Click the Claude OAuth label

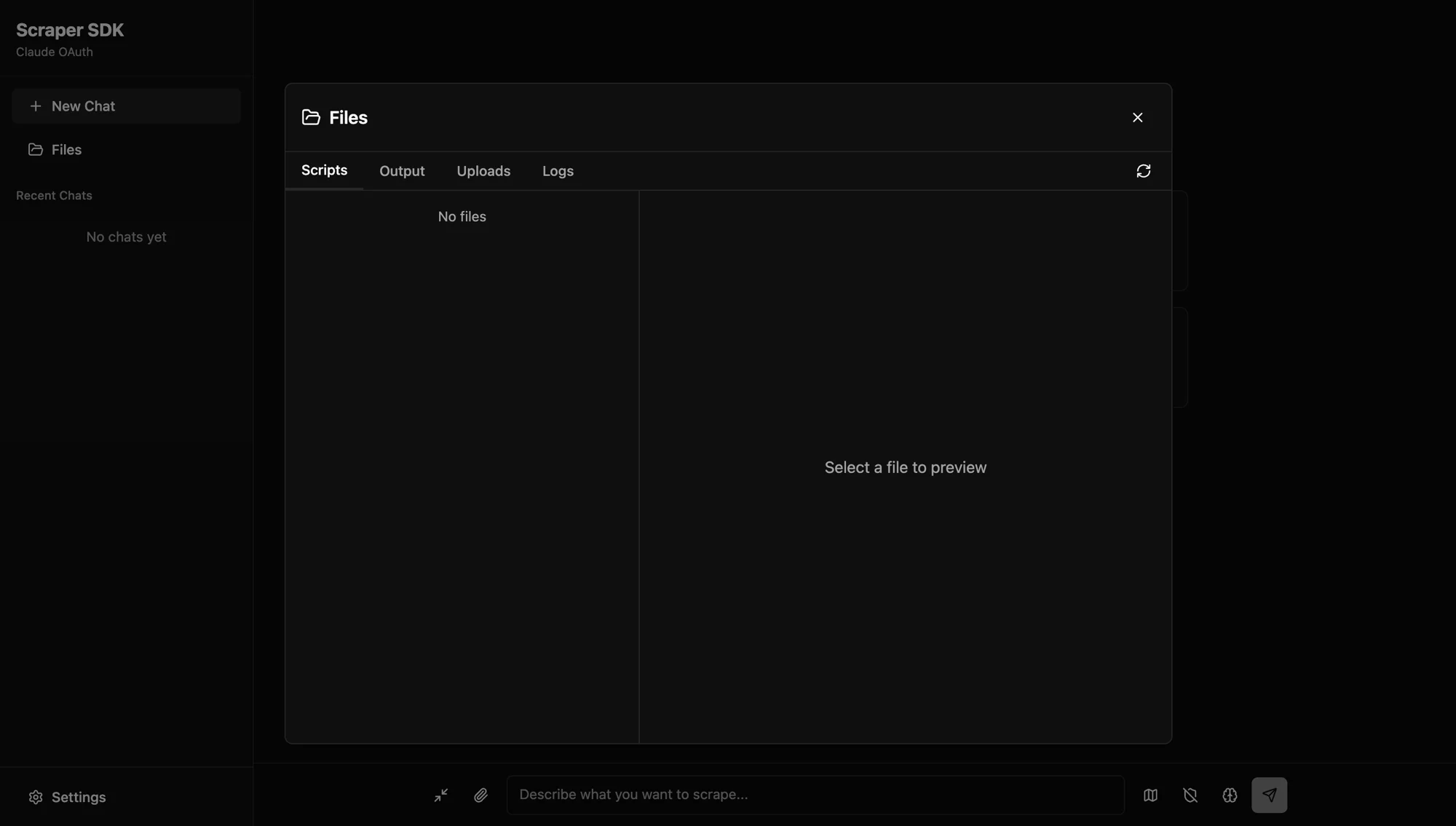click(x=55, y=52)
